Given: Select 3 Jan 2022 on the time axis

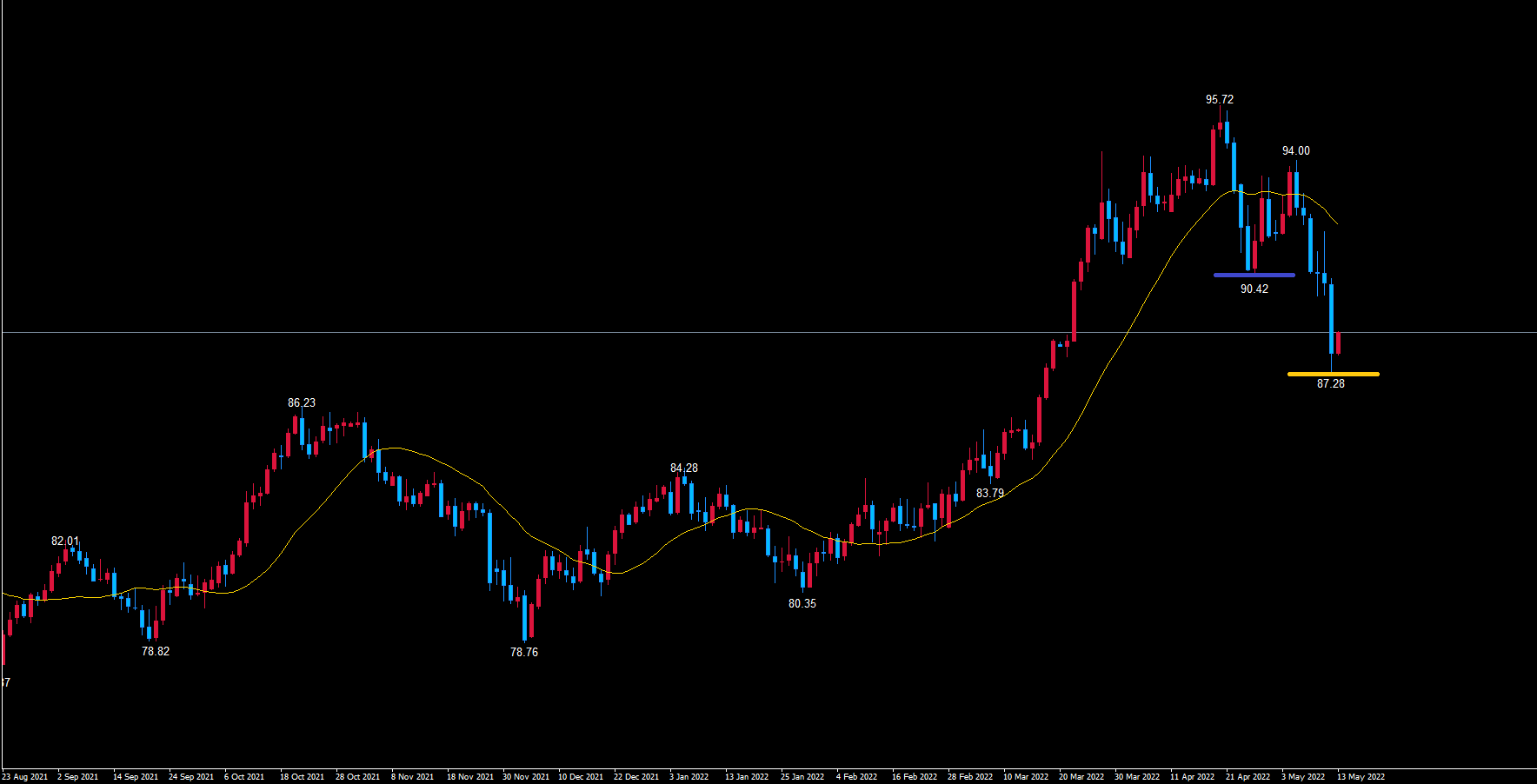Looking at the screenshot, I should coord(689,776).
